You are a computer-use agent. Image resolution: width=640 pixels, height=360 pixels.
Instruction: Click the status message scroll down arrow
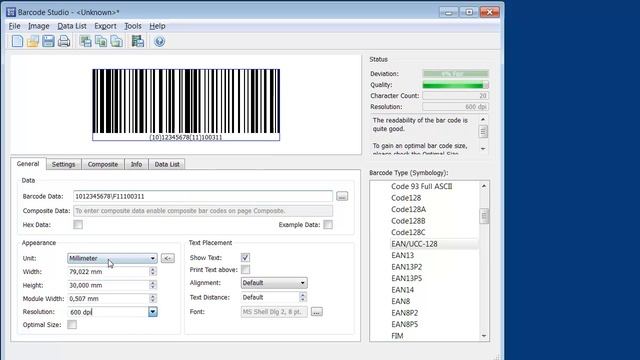(x=483, y=149)
